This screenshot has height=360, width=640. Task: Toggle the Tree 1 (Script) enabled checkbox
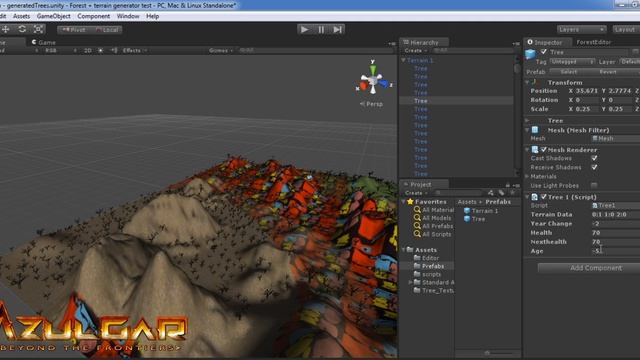coord(543,197)
